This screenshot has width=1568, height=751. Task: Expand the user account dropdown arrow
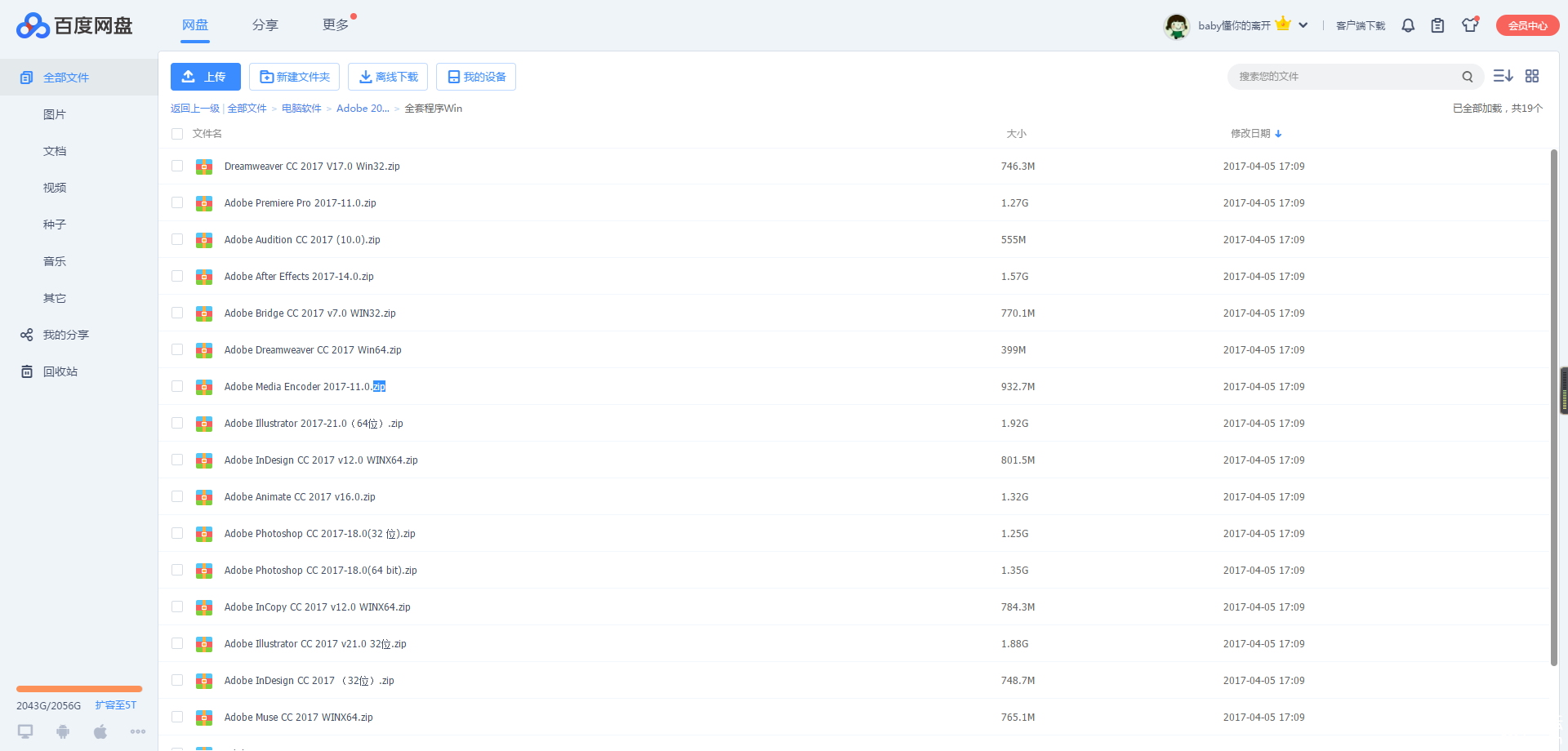(x=1303, y=25)
